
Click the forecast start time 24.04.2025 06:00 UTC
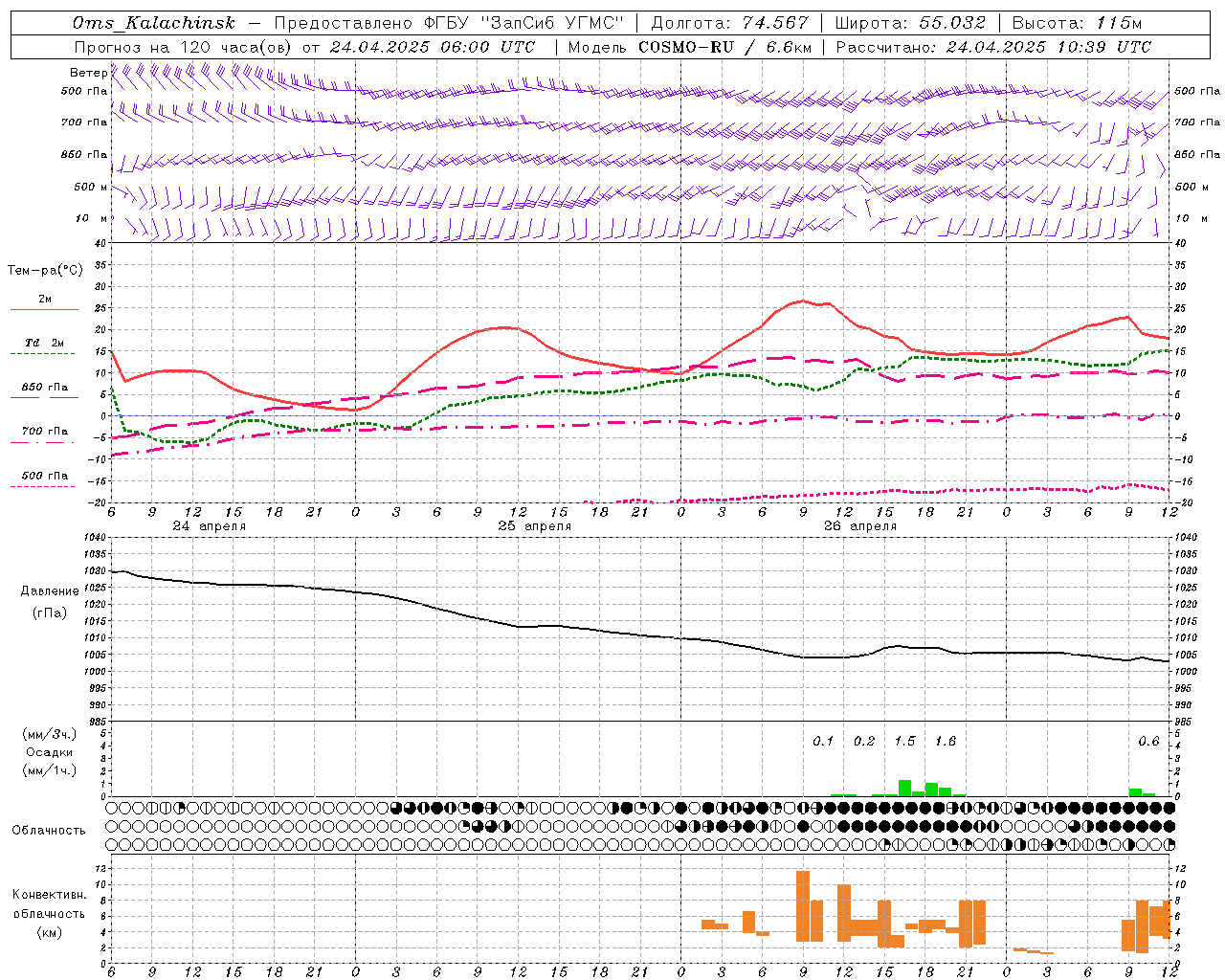coord(433,47)
